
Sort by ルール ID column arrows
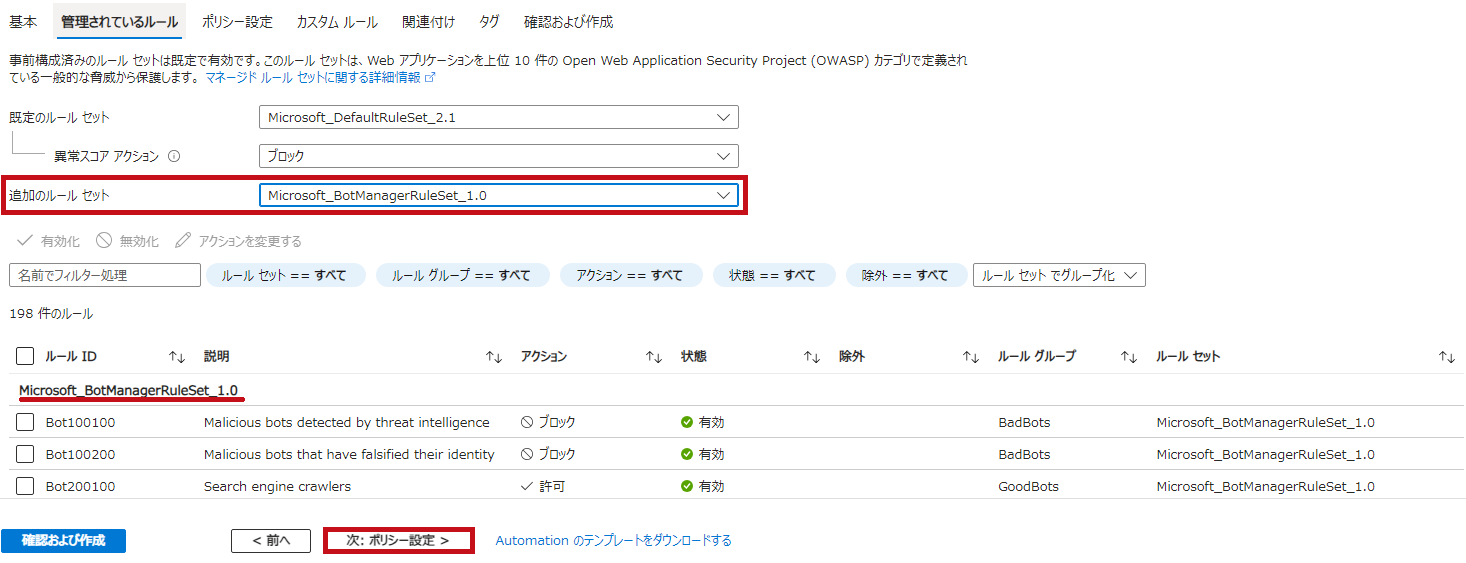pos(177,357)
